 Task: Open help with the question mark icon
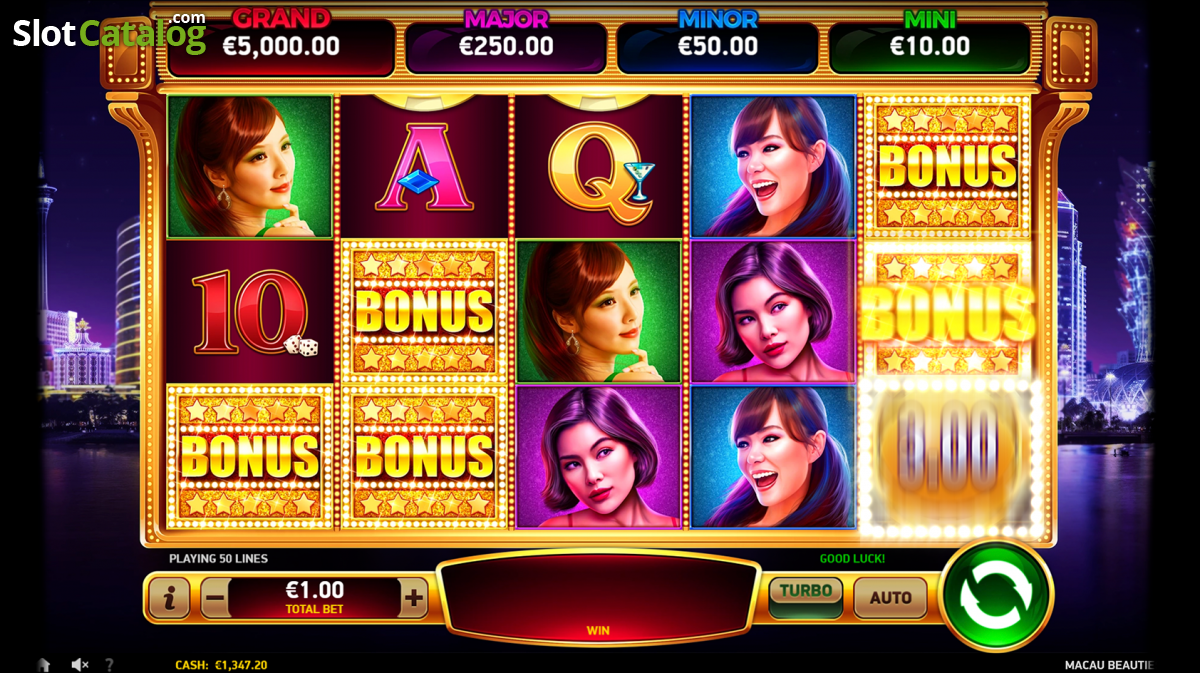coord(109,664)
